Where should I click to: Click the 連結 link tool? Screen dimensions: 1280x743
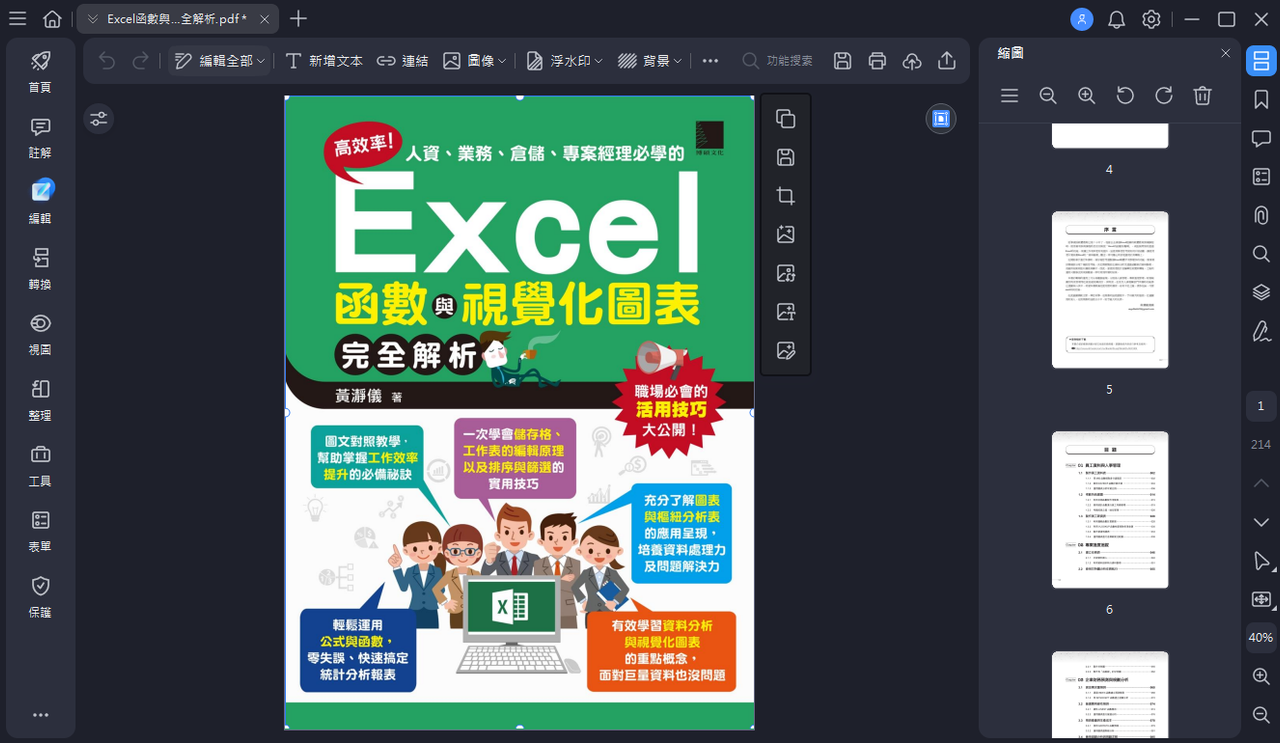point(402,61)
